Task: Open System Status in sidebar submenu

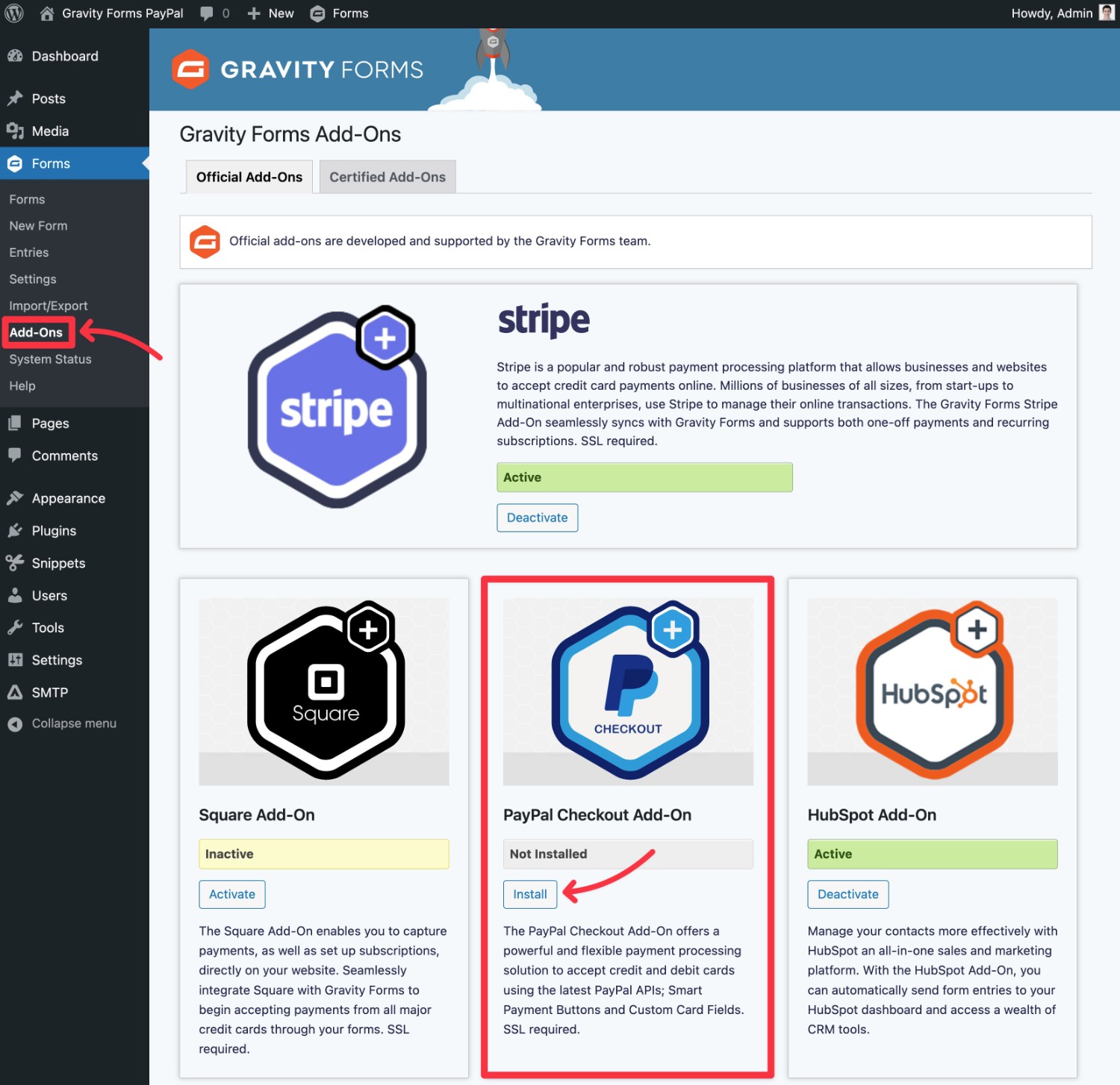Action: pyautogui.click(x=50, y=359)
